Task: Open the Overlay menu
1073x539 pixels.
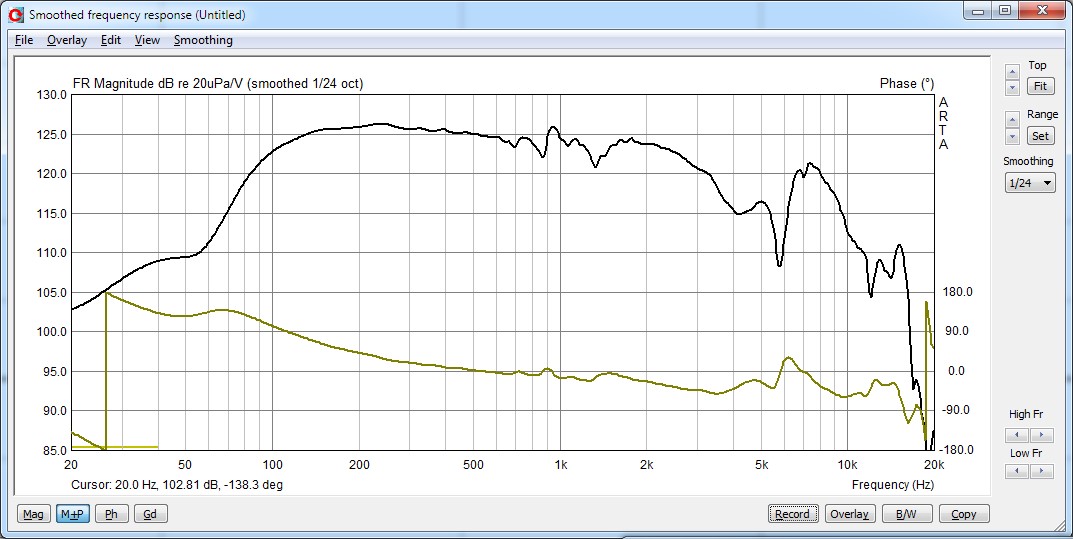Action: point(67,40)
